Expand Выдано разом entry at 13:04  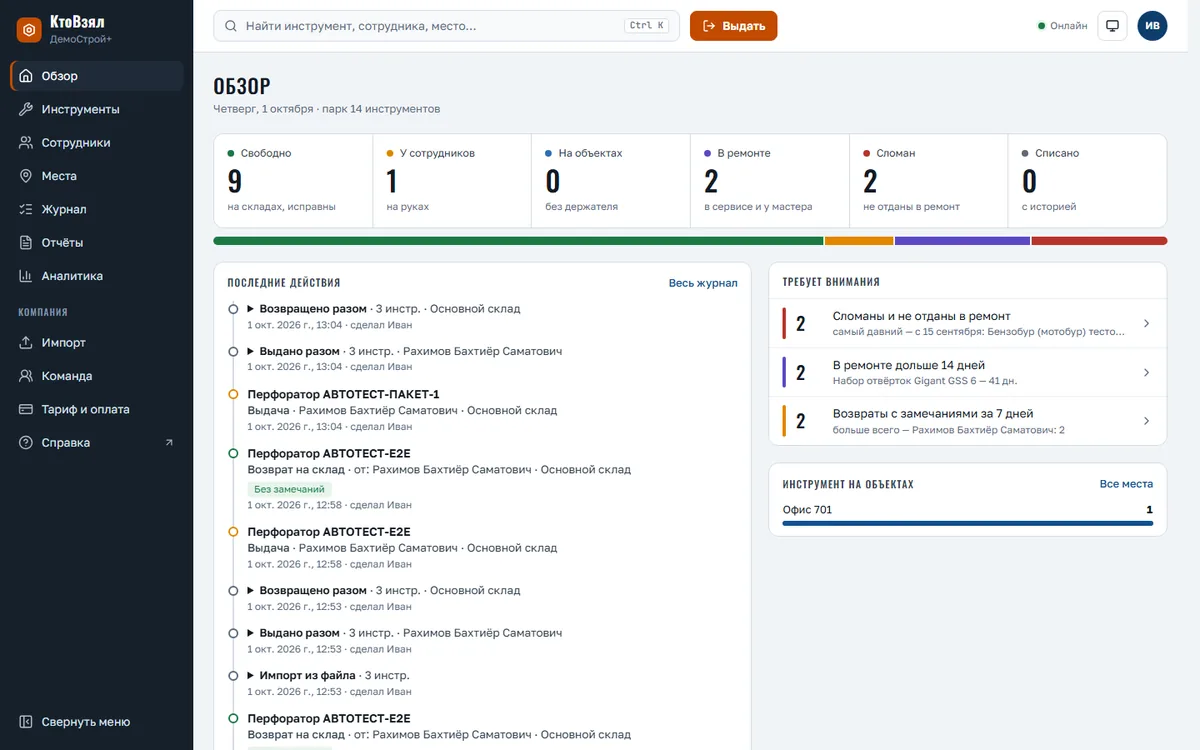click(x=251, y=352)
